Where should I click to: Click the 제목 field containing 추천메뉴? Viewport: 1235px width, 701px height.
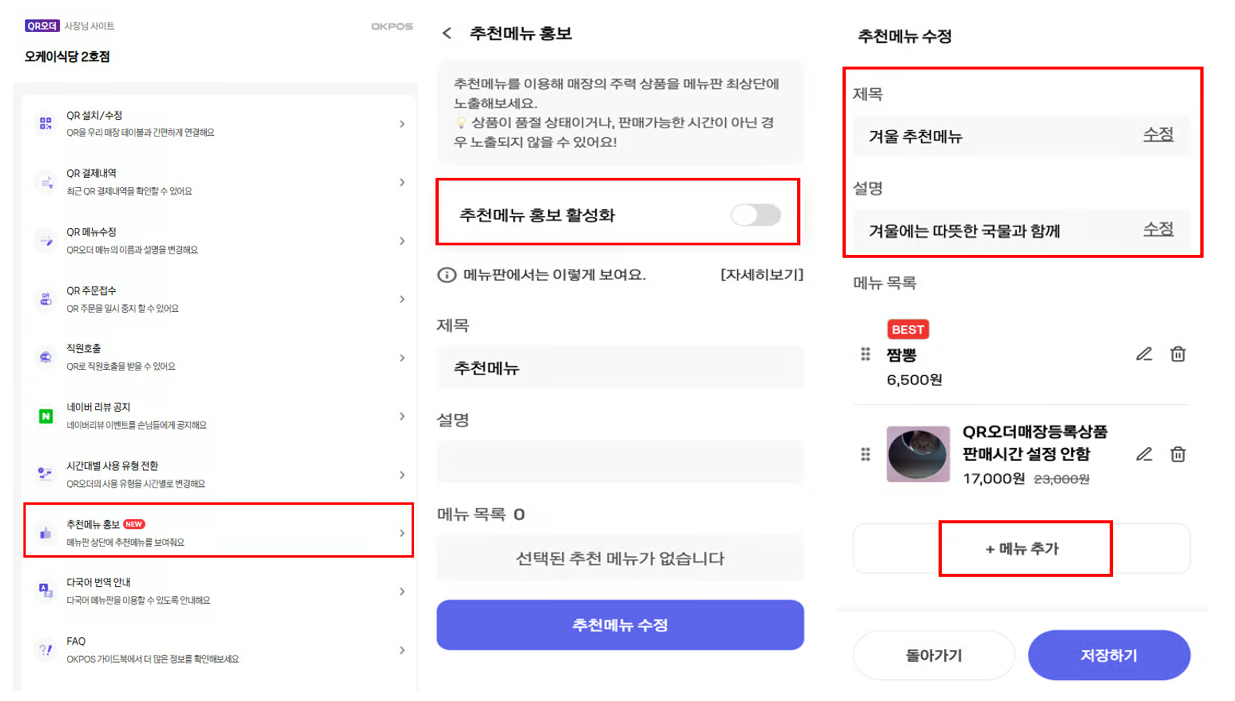pyautogui.click(x=620, y=368)
